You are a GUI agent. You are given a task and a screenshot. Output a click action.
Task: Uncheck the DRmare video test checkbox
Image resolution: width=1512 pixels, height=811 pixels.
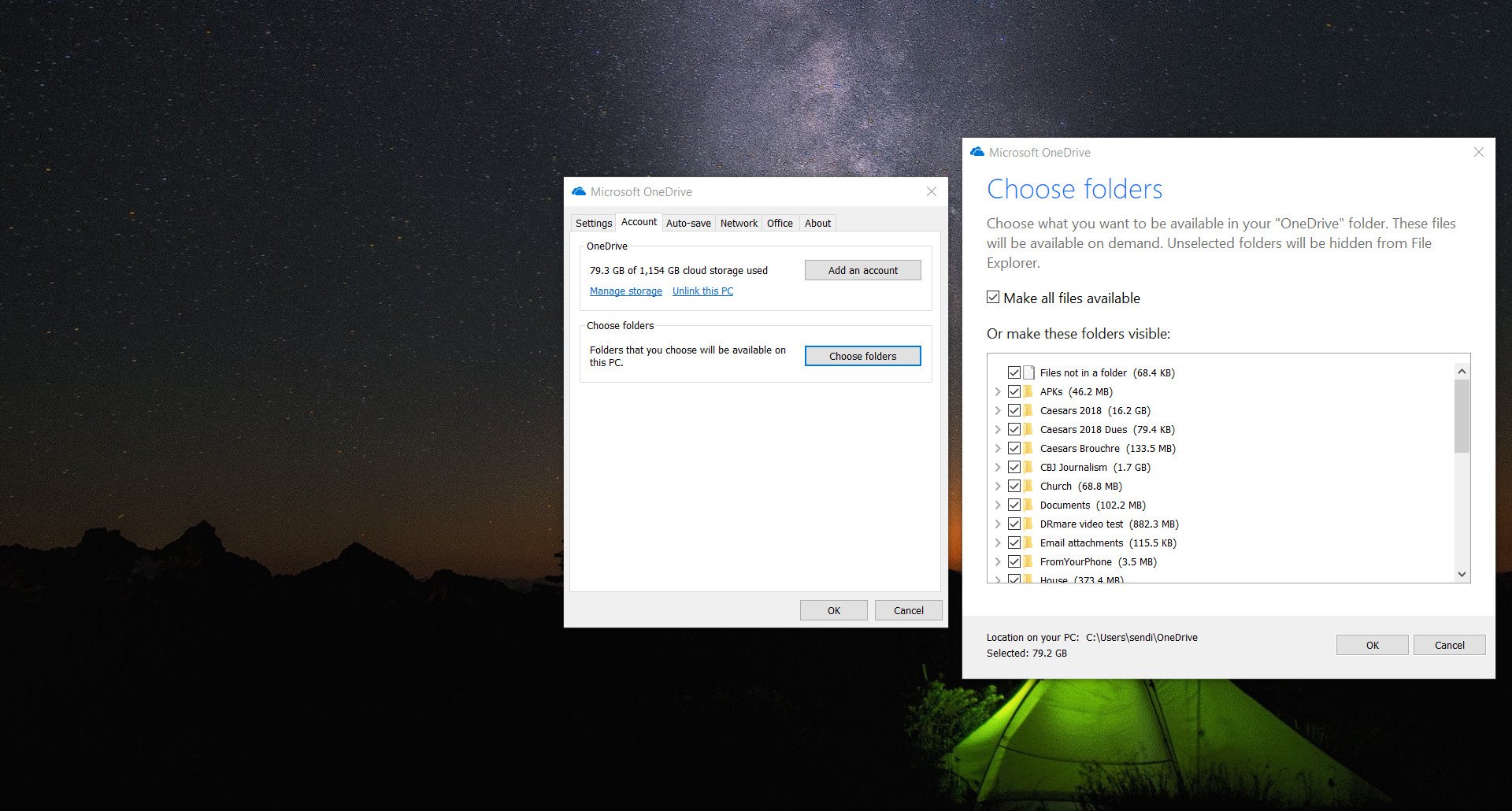pyautogui.click(x=1014, y=524)
